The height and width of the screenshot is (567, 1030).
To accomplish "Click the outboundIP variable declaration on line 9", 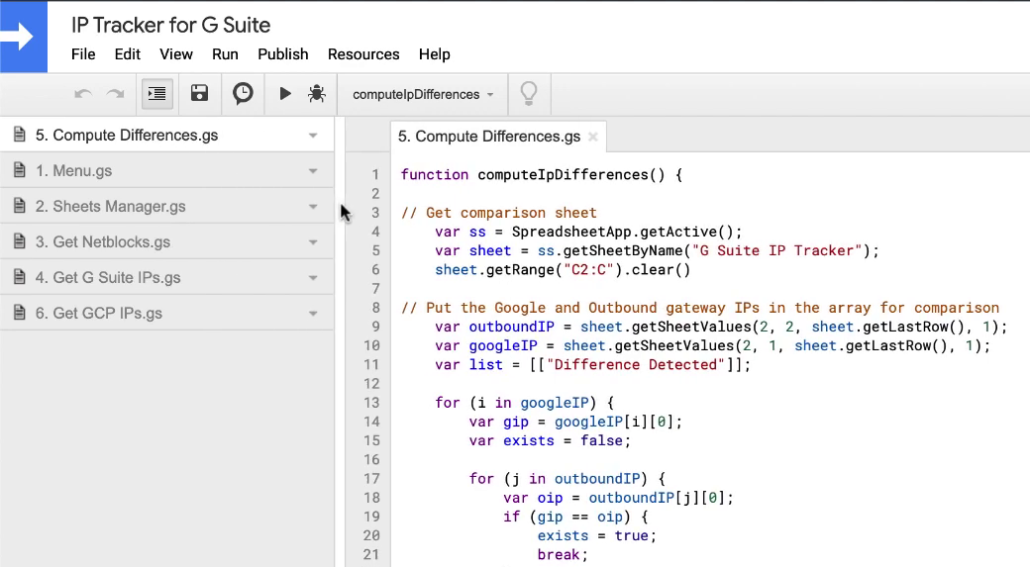I will (x=512, y=327).
